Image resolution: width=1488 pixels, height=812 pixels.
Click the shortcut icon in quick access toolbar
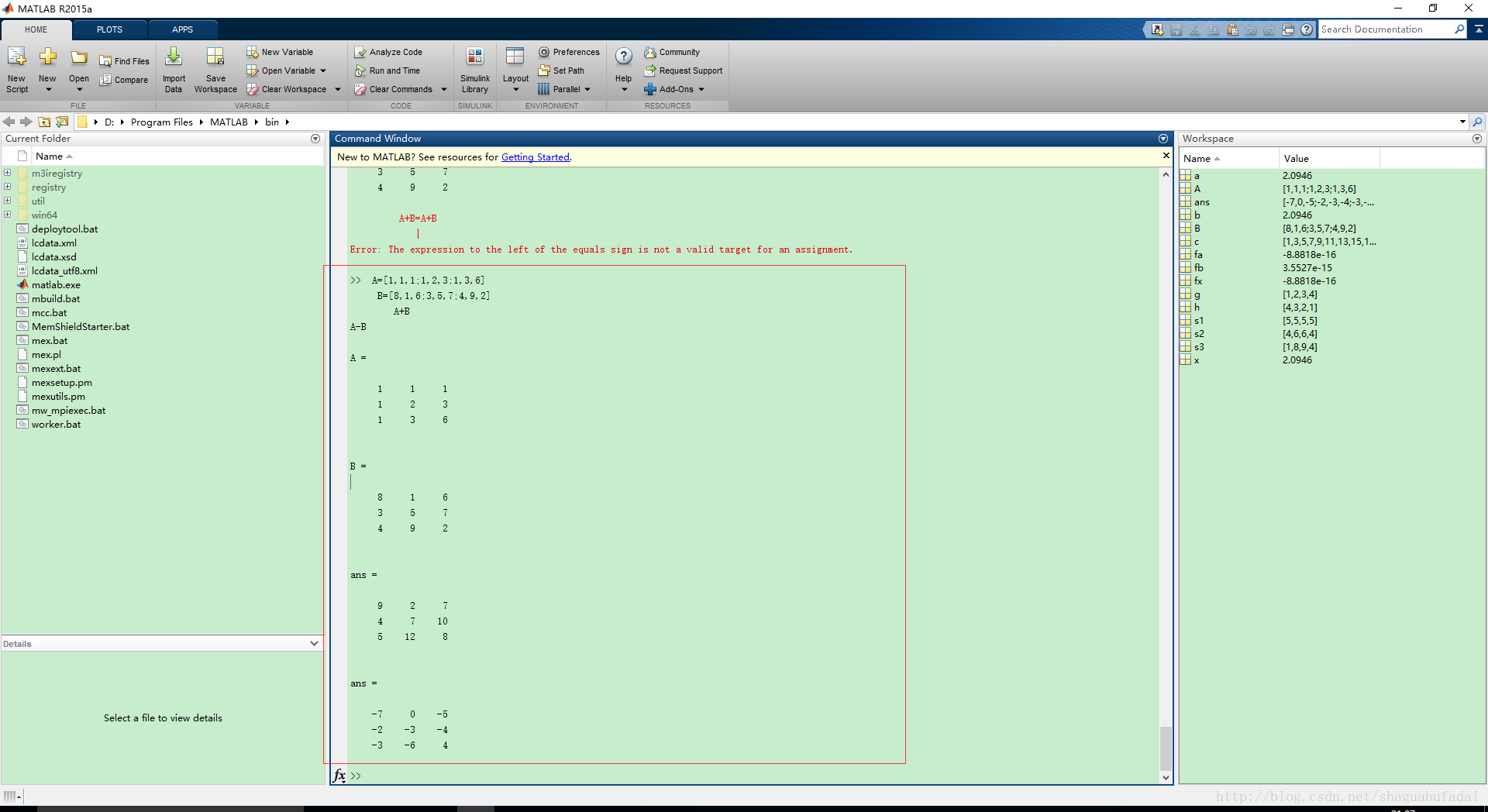[1158, 29]
